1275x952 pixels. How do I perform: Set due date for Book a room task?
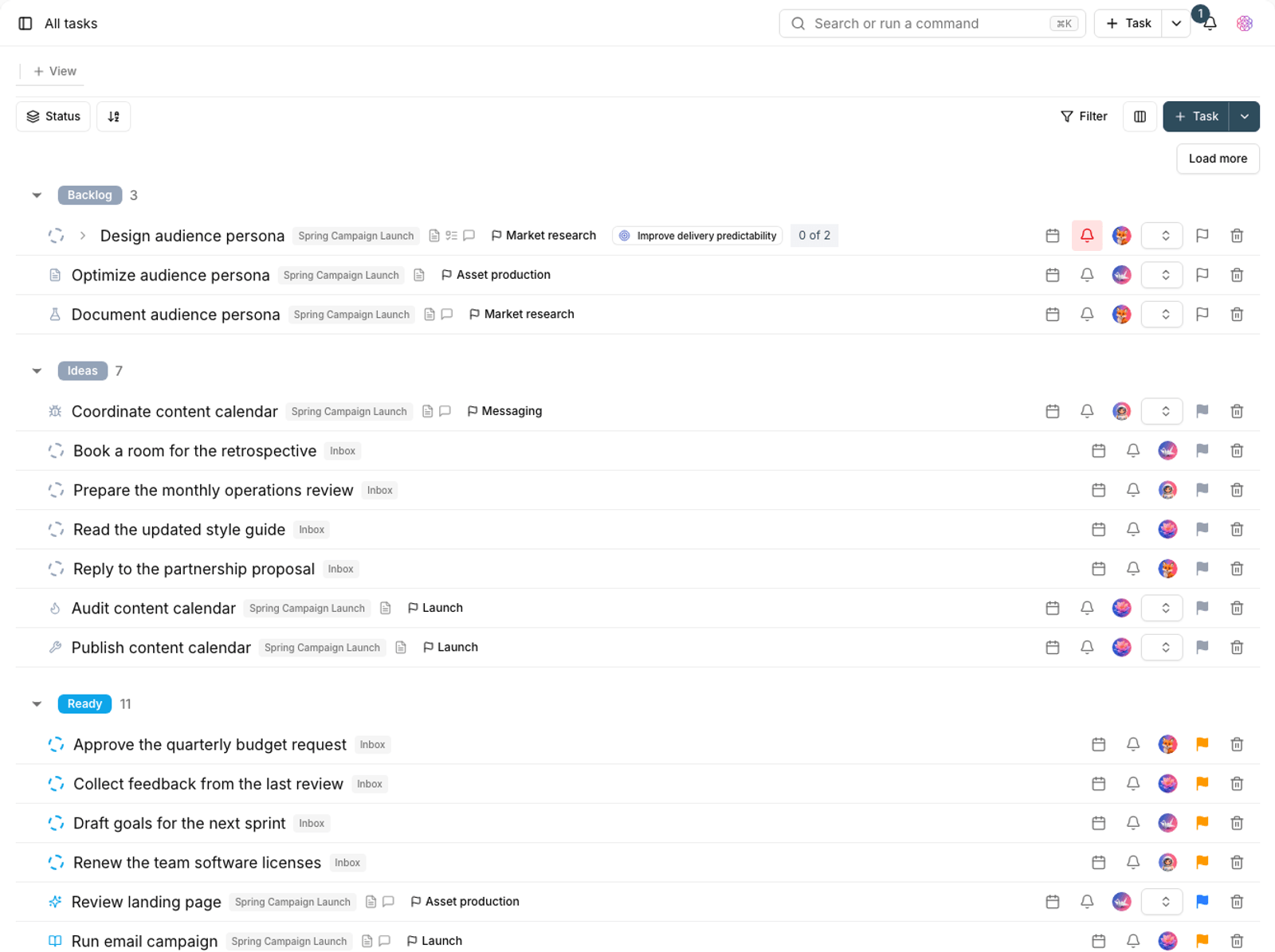(x=1099, y=451)
